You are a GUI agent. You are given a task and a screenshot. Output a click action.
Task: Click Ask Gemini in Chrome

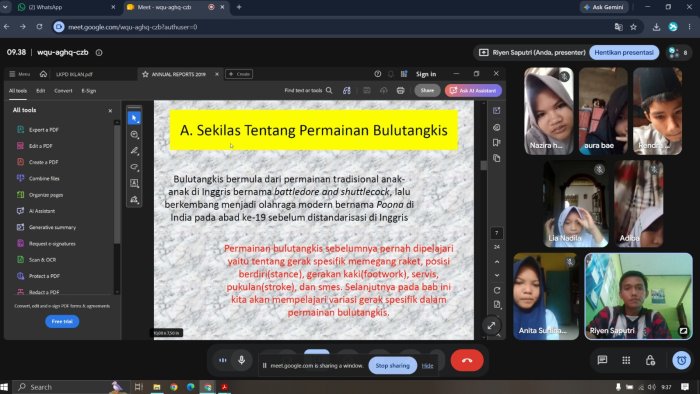point(604,7)
